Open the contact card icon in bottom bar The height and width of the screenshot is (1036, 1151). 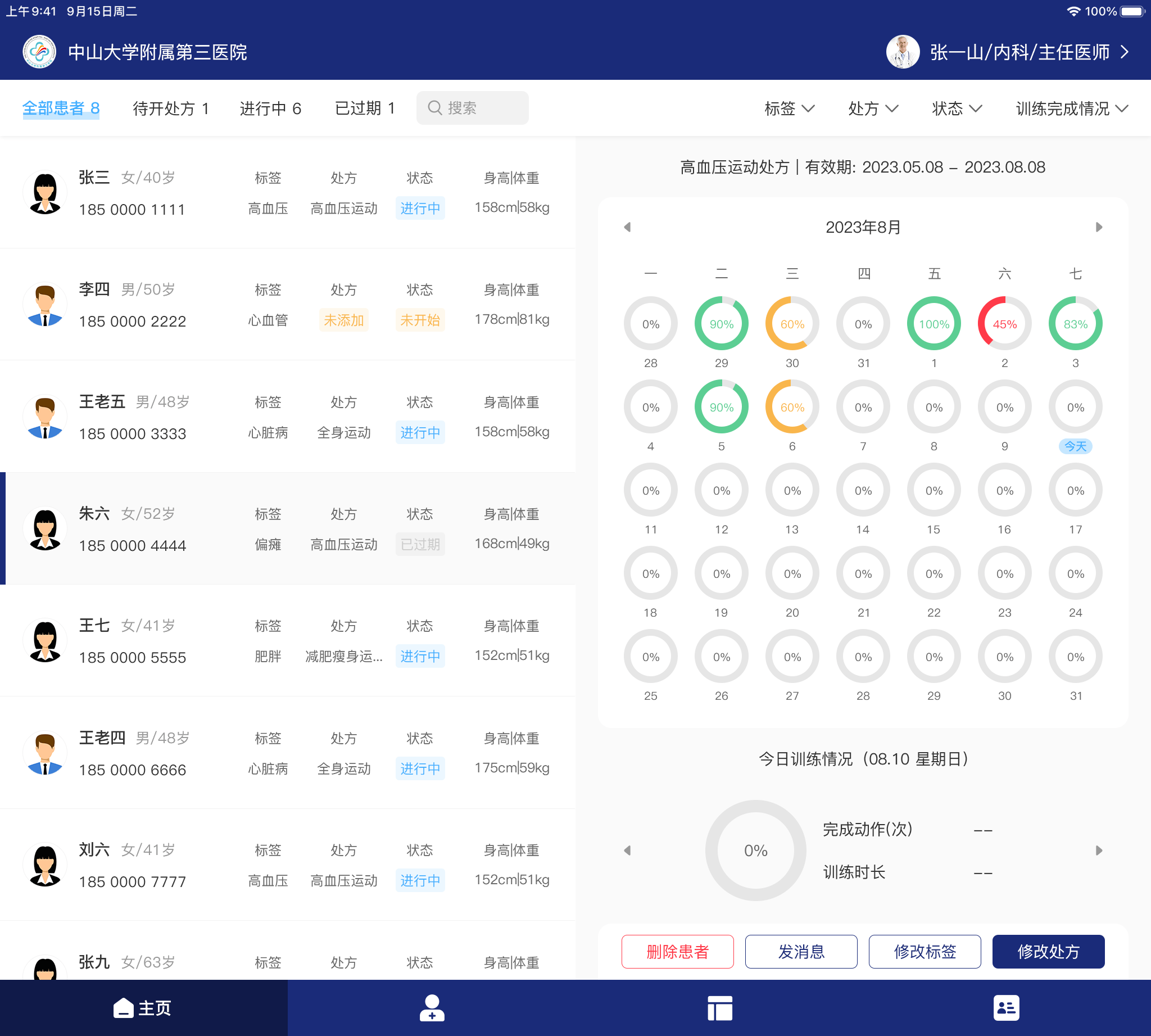[1007, 1008]
